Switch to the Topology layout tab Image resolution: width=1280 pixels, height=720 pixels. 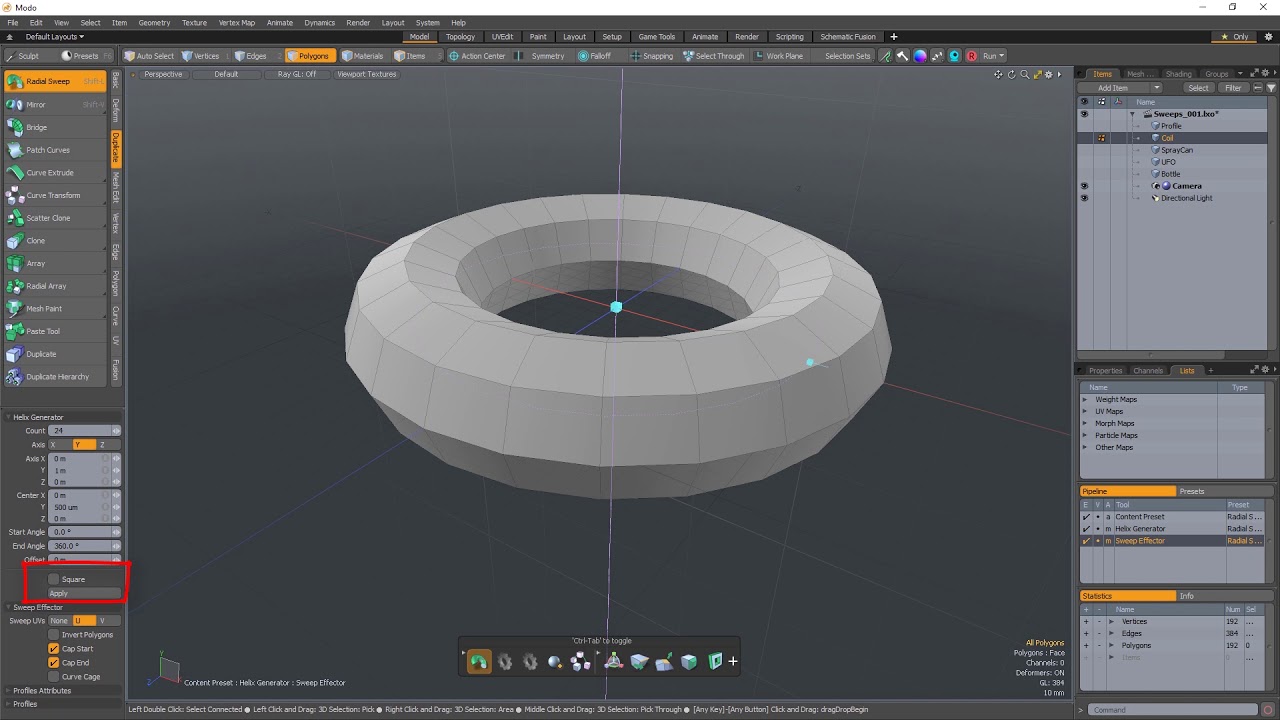click(x=461, y=37)
